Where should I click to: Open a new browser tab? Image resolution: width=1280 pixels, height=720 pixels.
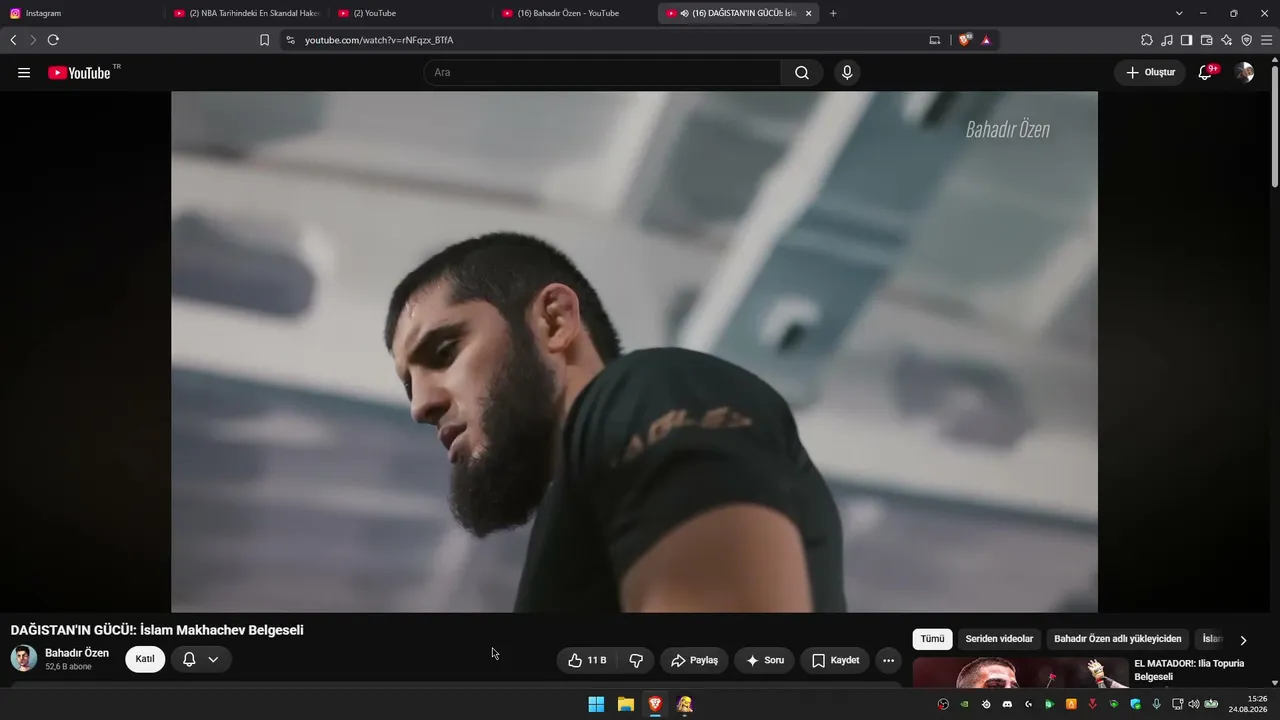[x=833, y=13]
